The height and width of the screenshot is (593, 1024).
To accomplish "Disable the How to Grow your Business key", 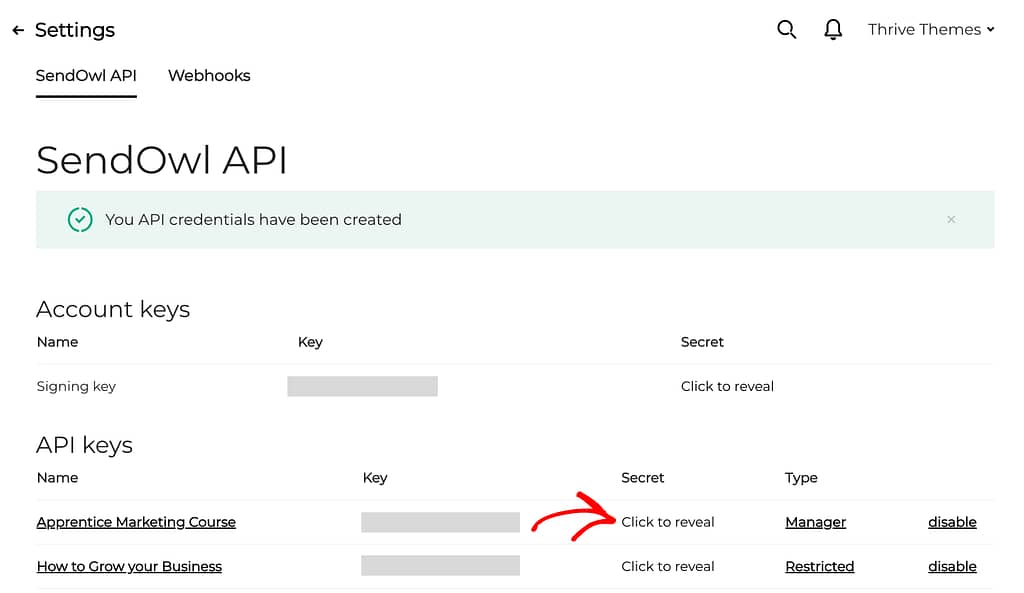I will point(952,567).
